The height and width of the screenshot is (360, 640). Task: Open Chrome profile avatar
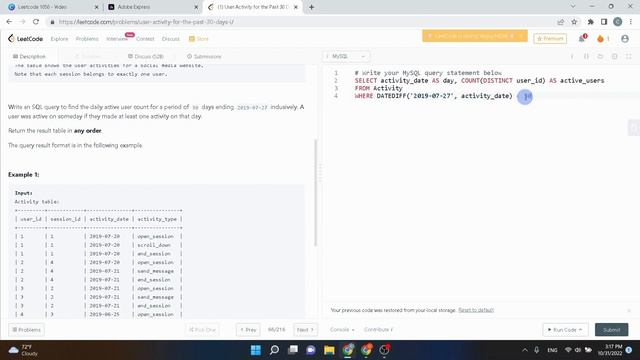(x=618, y=22)
